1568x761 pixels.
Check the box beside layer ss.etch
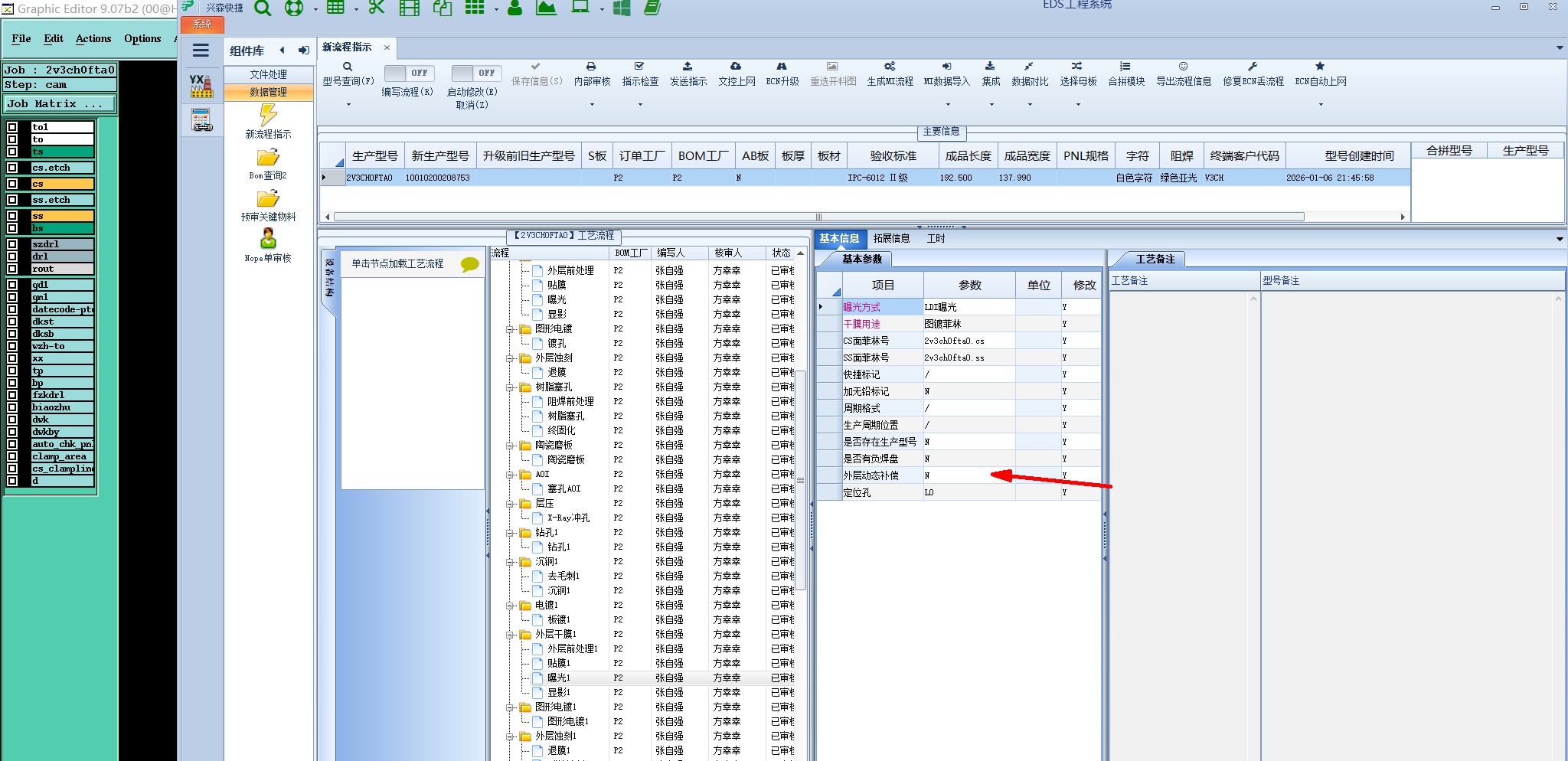point(12,200)
